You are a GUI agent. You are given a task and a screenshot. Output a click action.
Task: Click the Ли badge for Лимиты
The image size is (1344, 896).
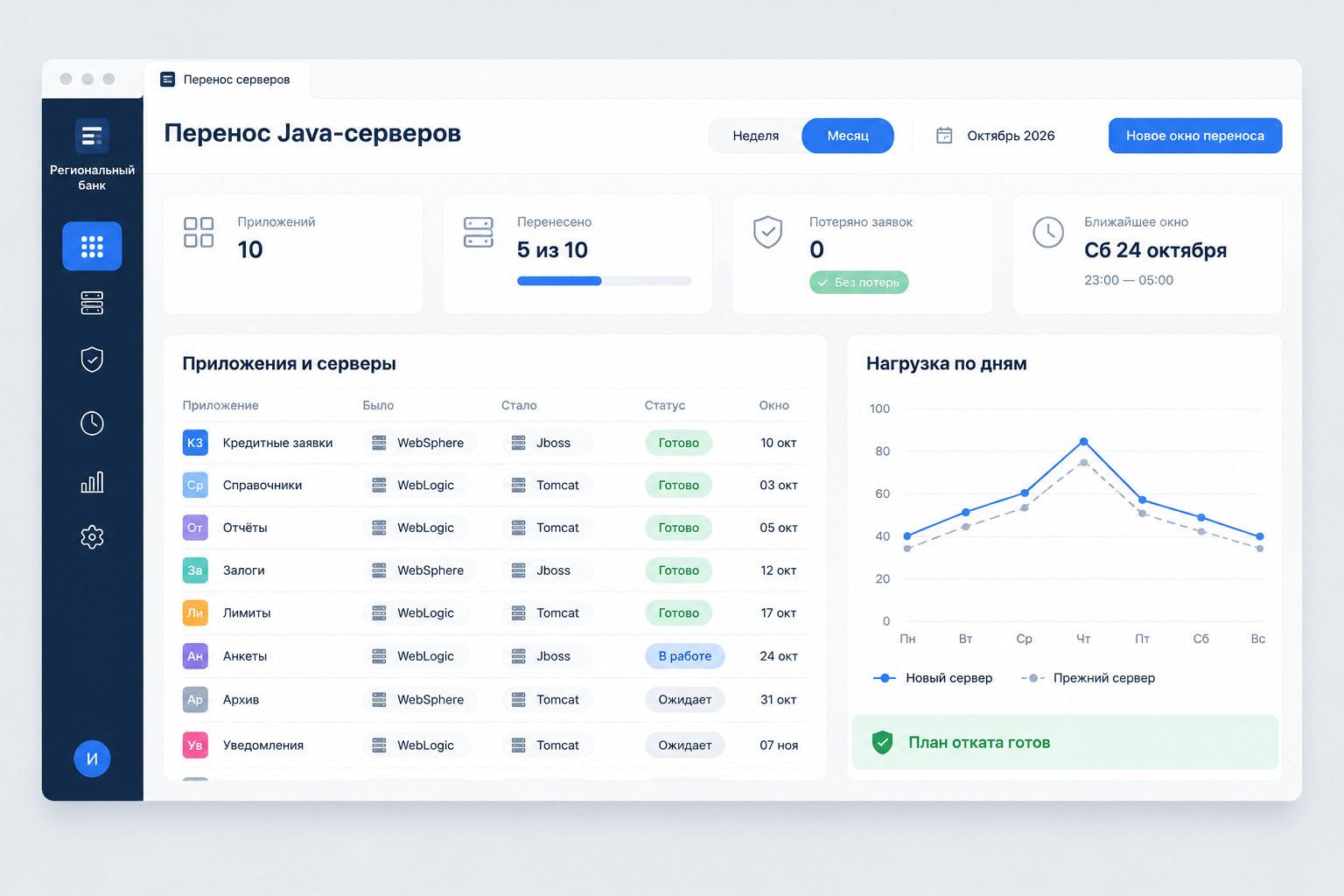click(195, 613)
